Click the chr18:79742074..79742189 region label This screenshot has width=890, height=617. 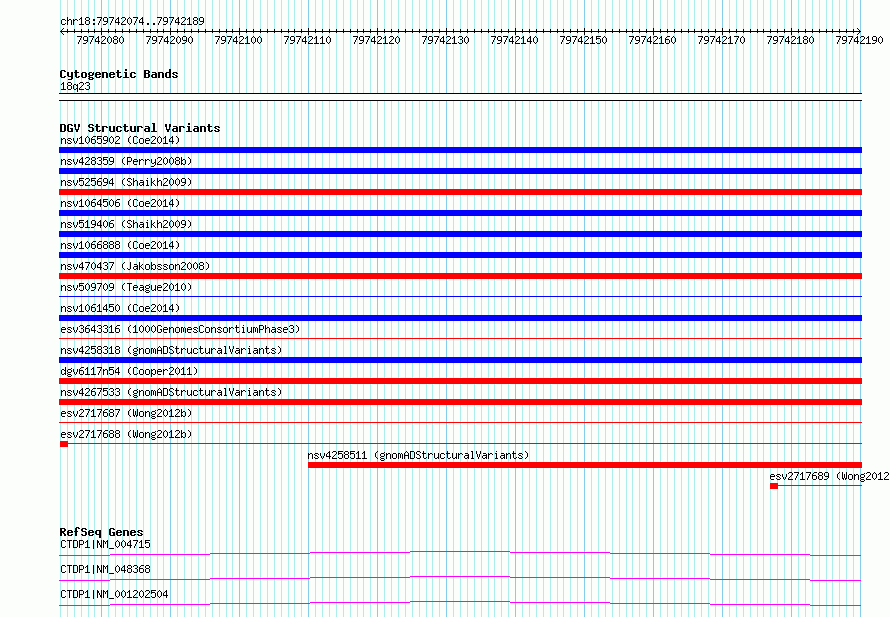132,21
